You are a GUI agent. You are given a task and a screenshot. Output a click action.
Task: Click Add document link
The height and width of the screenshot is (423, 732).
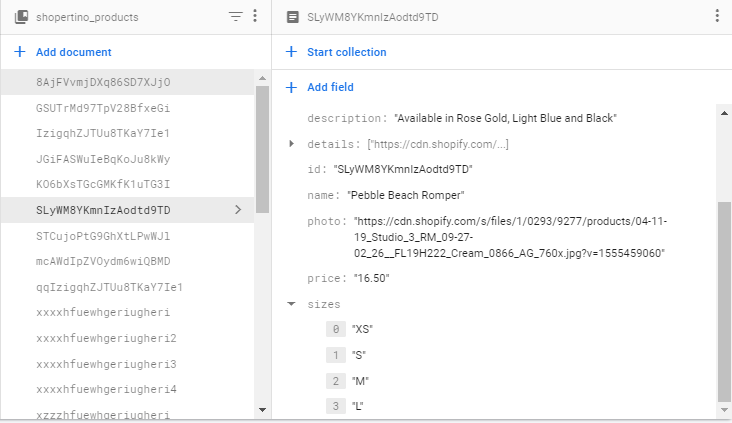[73, 52]
